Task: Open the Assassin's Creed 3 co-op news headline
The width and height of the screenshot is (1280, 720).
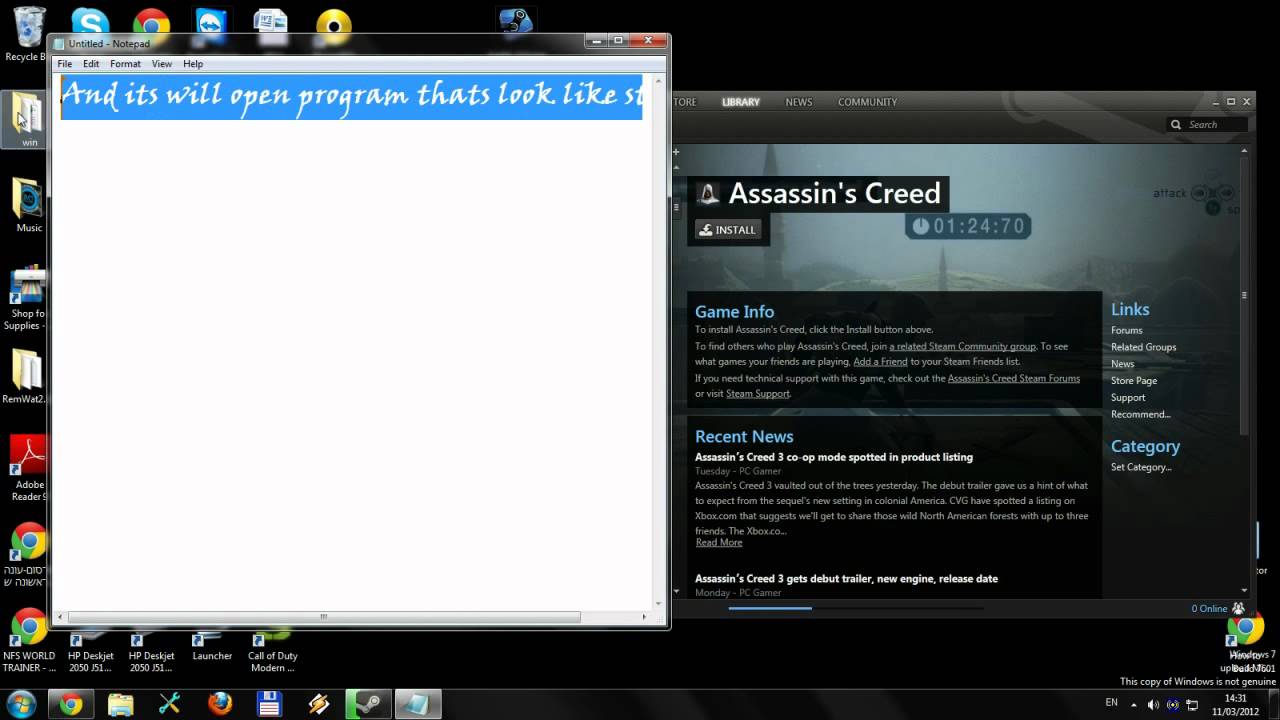Action: click(834, 457)
